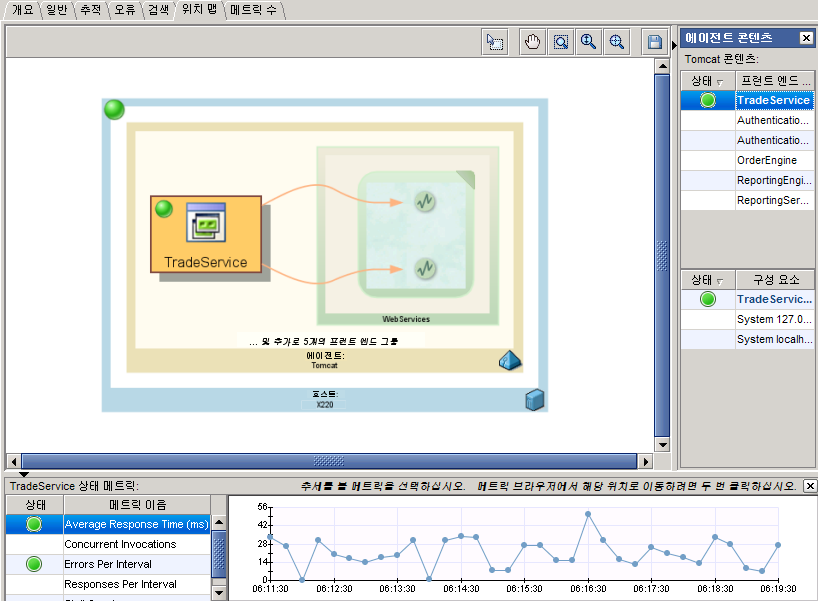
Task: Click the lower WebServices node icon
Action: coord(424,269)
